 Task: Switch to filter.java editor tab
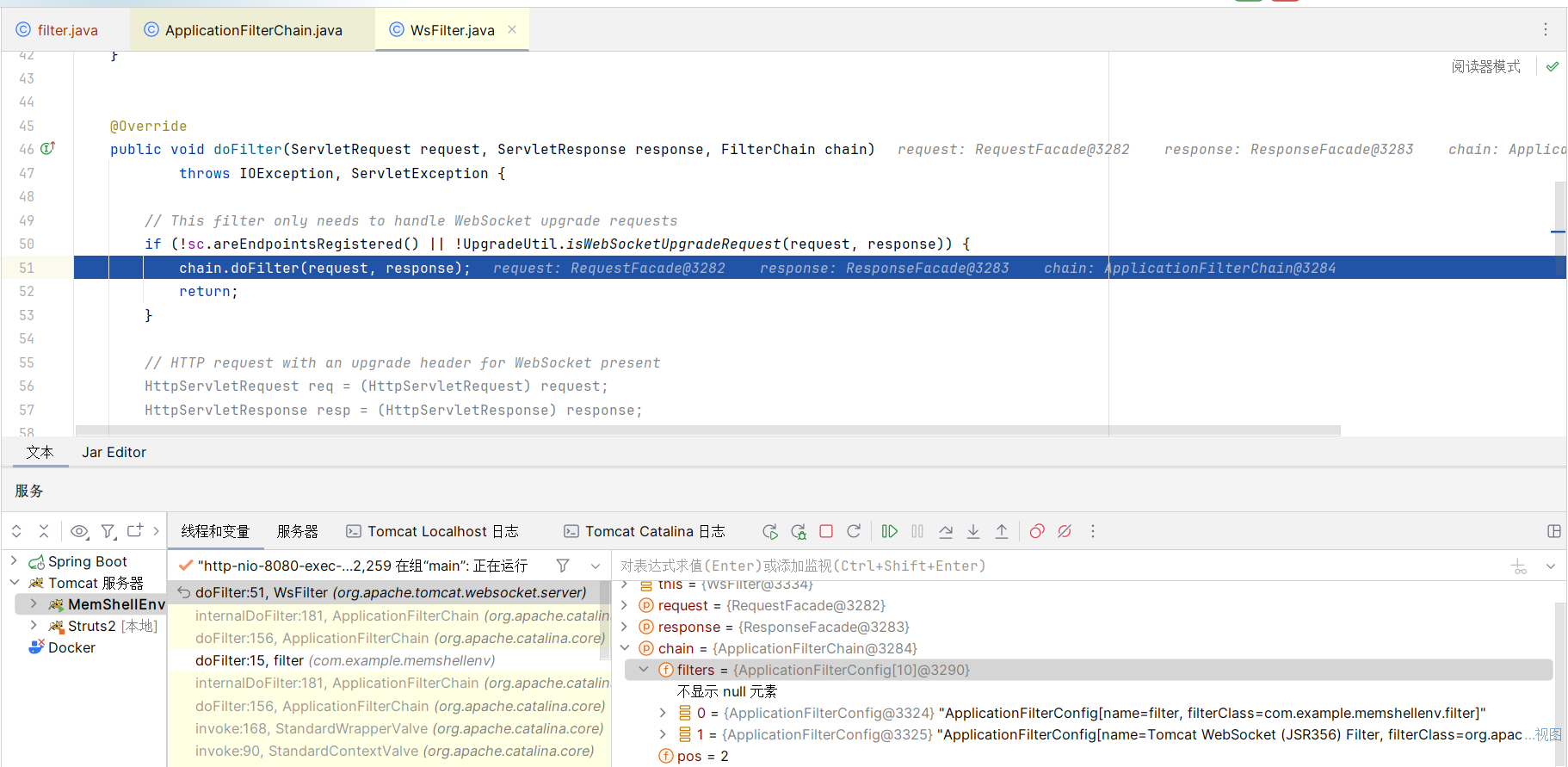click(66, 30)
